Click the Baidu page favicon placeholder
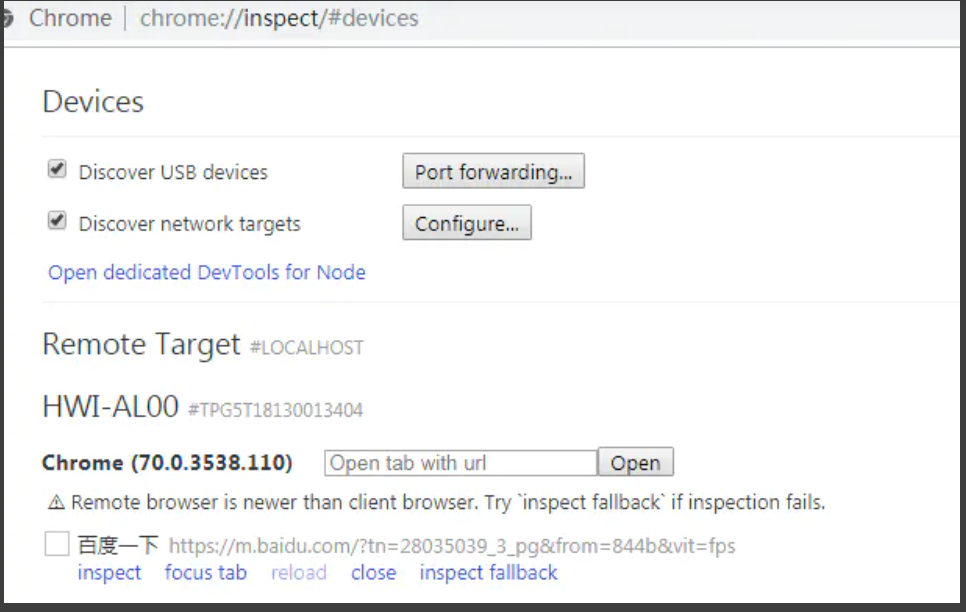Image resolution: width=966 pixels, height=612 pixels. tap(57, 544)
